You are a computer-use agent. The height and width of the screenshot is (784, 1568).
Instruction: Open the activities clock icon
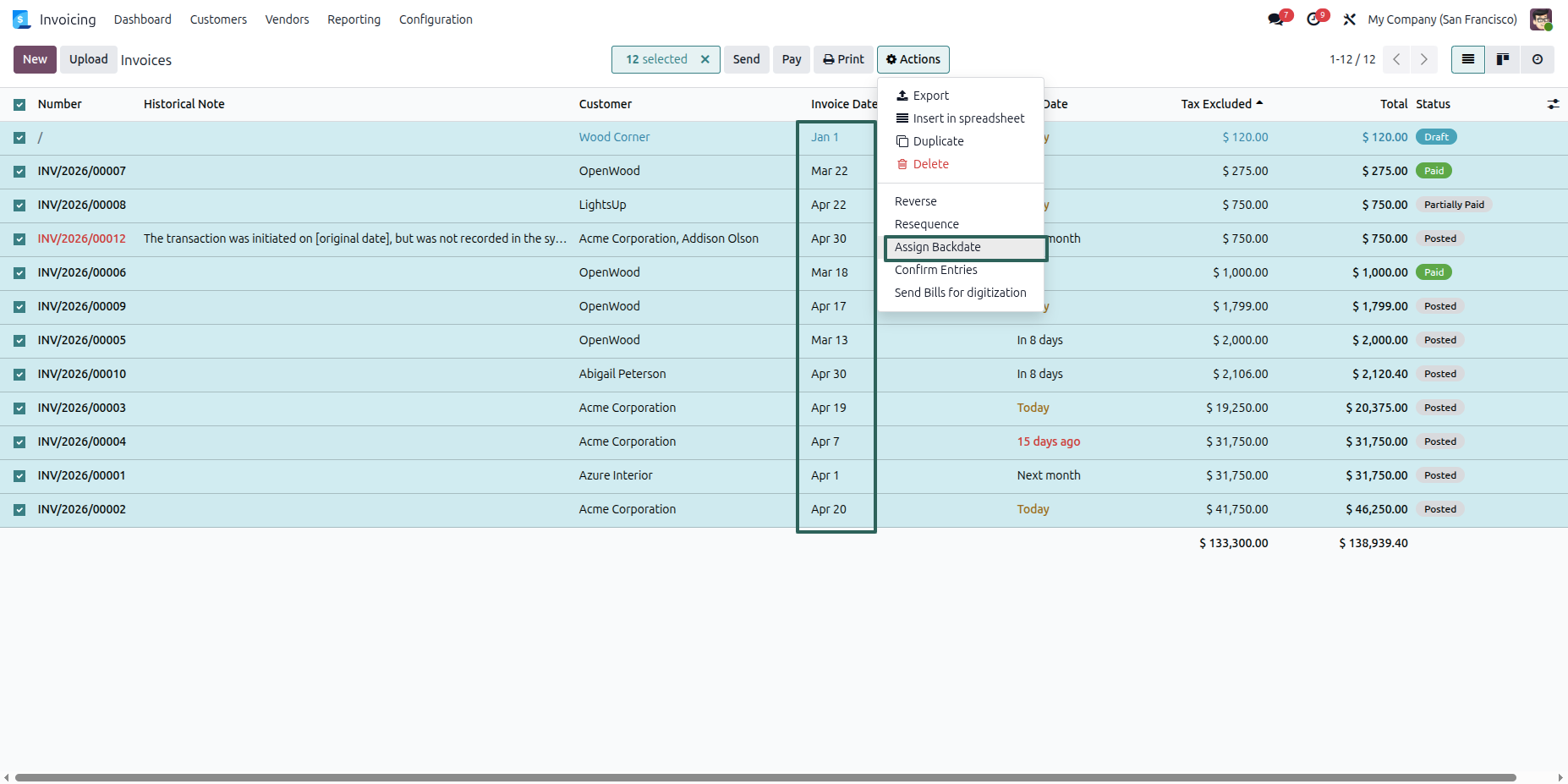click(1313, 19)
